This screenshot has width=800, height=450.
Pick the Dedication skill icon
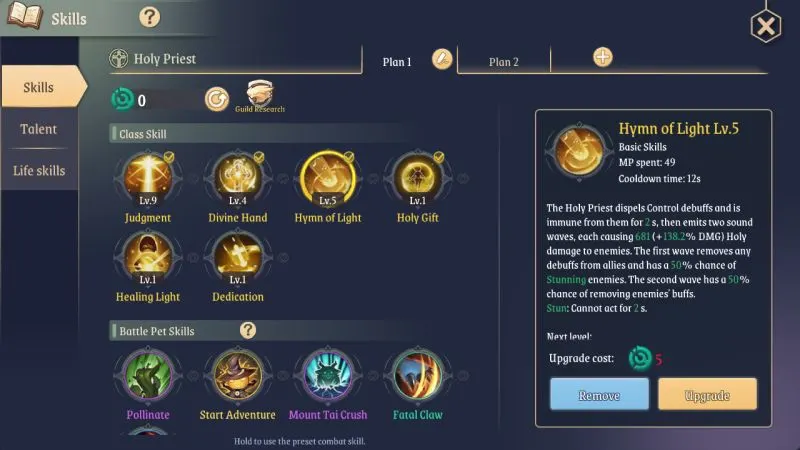238,257
